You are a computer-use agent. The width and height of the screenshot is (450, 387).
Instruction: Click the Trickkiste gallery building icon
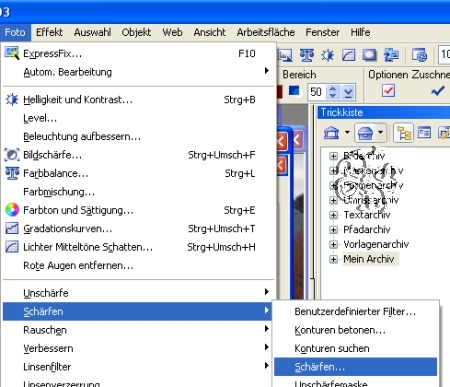coord(331,133)
